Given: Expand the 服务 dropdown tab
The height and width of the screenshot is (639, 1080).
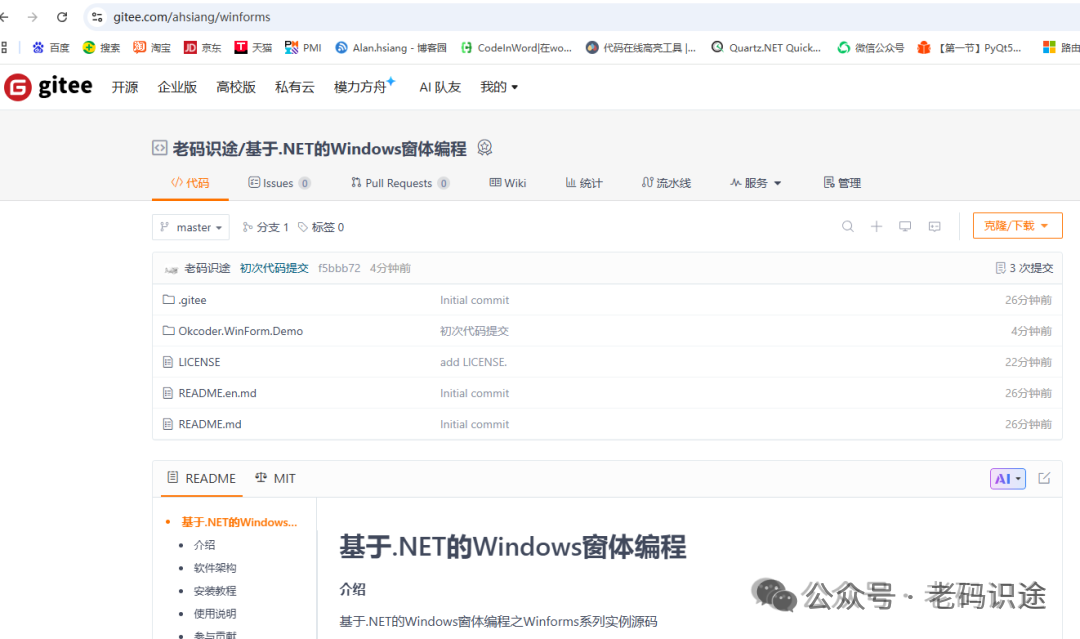Looking at the screenshot, I should [756, 182].
